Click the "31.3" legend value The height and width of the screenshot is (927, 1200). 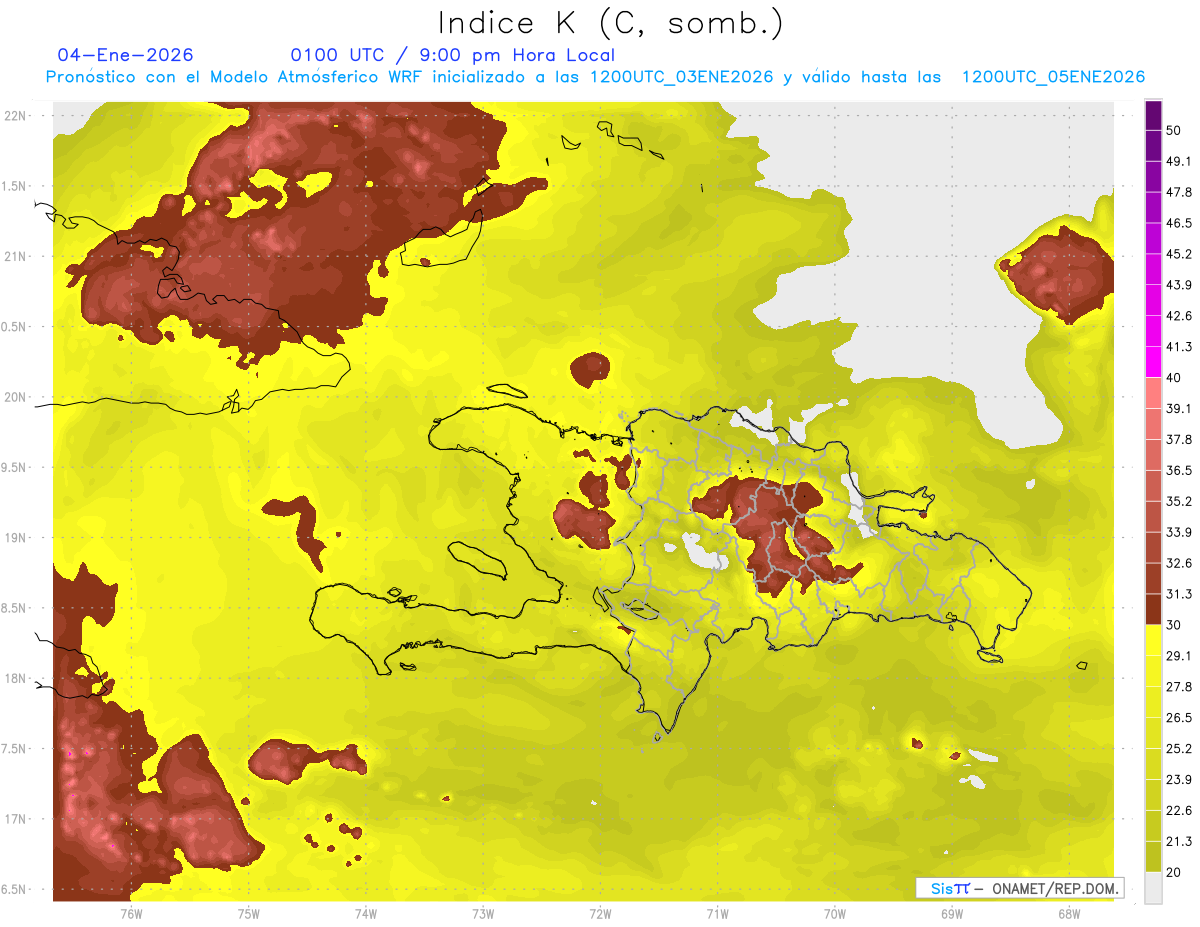tap(1180, 594)
